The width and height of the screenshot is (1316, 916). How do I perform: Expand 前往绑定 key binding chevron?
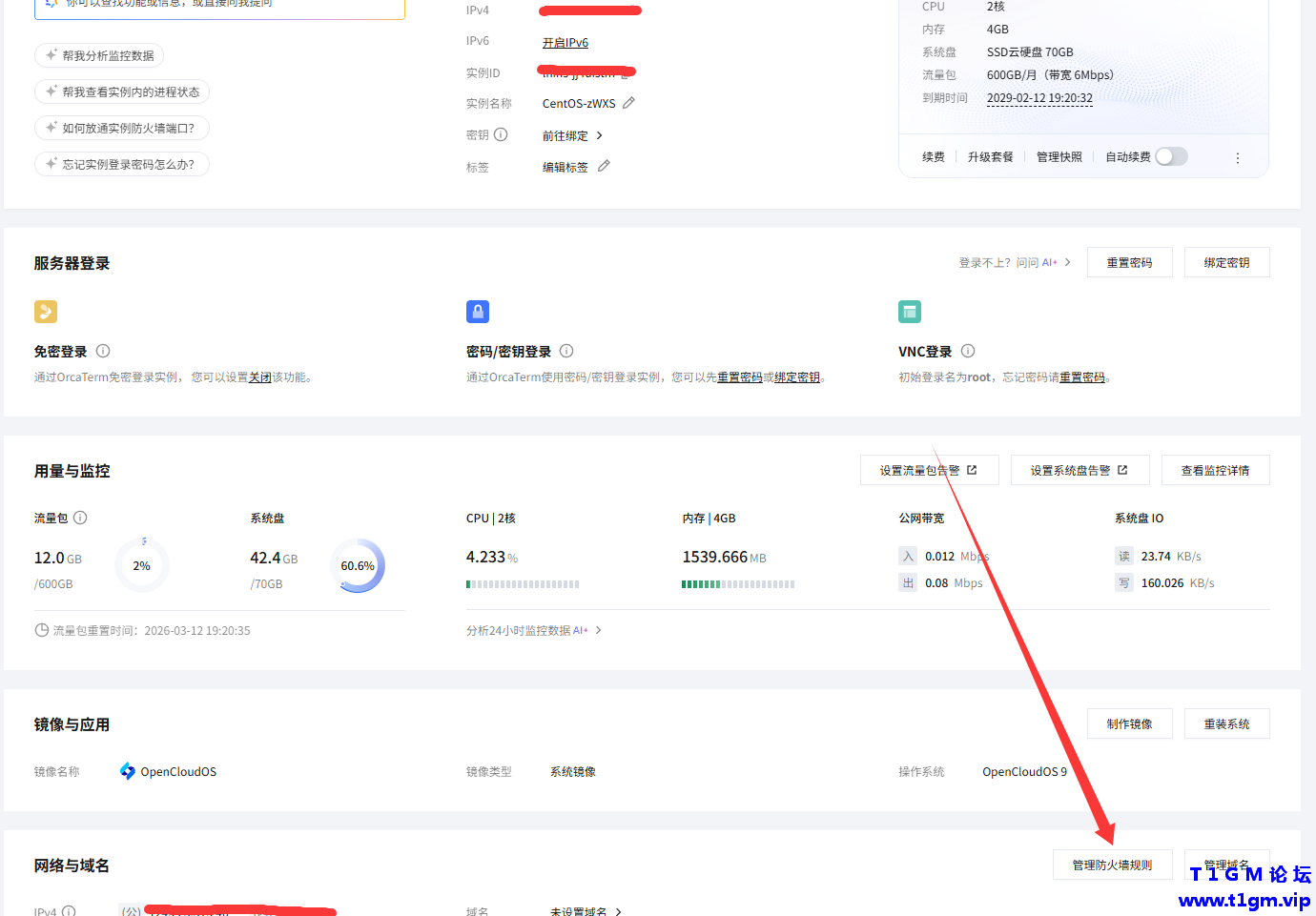click(x=599, y=135)
